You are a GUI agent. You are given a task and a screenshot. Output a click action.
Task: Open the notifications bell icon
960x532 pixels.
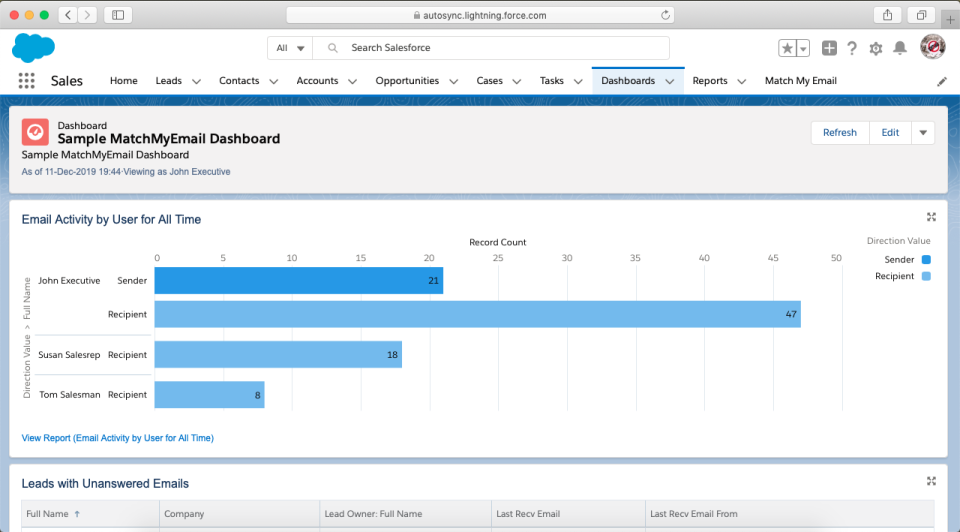(x=900, y=48)
